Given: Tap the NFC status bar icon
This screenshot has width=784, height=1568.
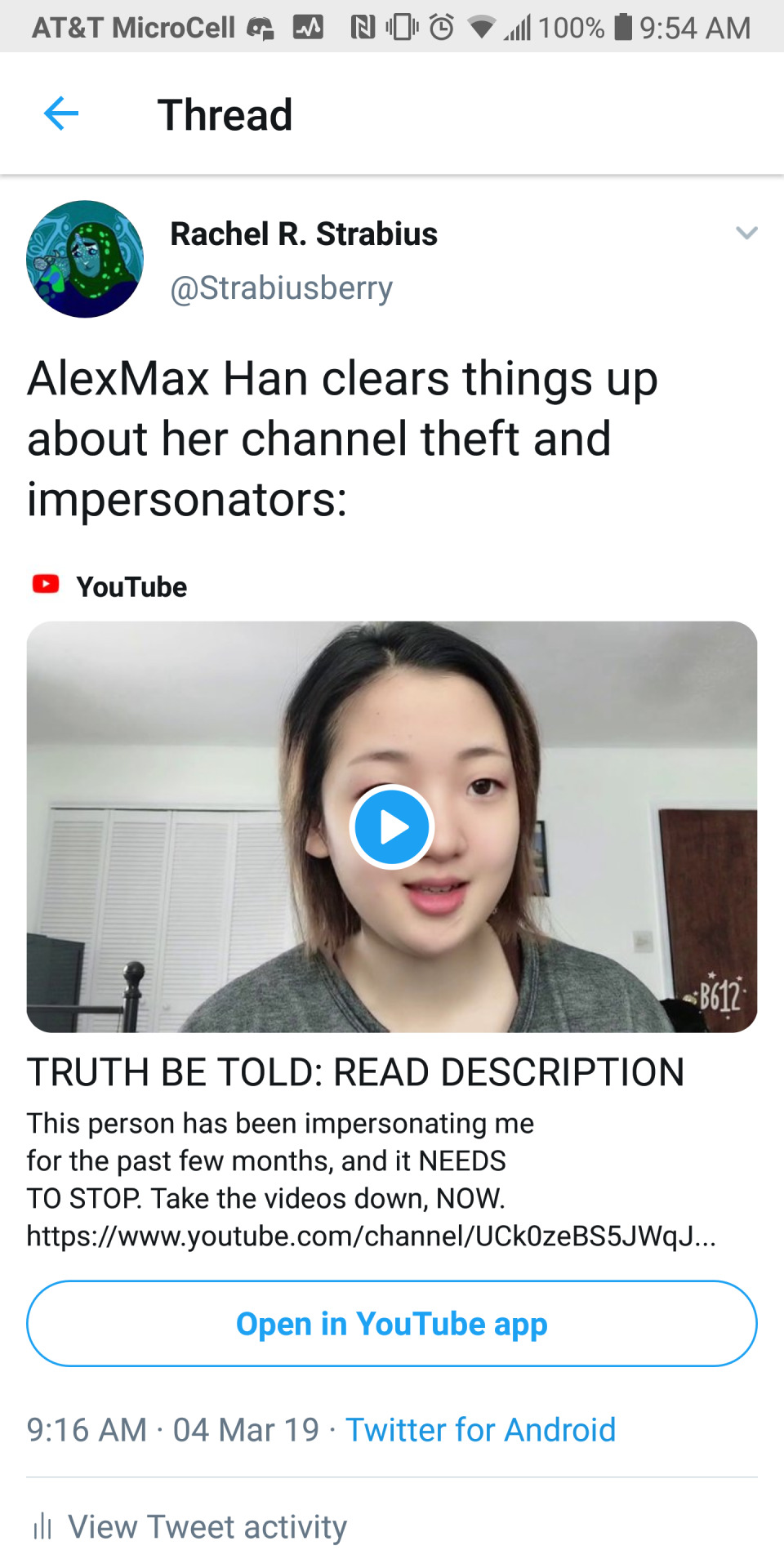Looking at the screenshot, I should [x=363, y=28].
